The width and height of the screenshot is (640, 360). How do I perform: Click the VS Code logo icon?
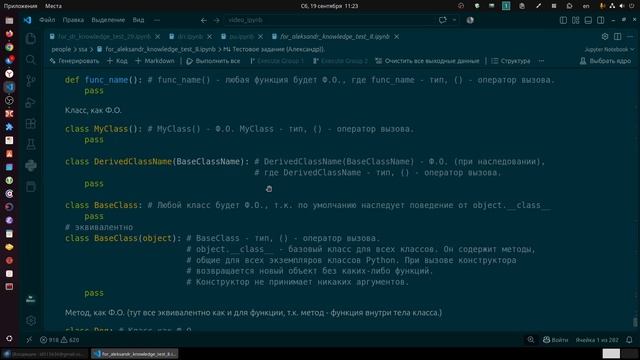point(27,20)
